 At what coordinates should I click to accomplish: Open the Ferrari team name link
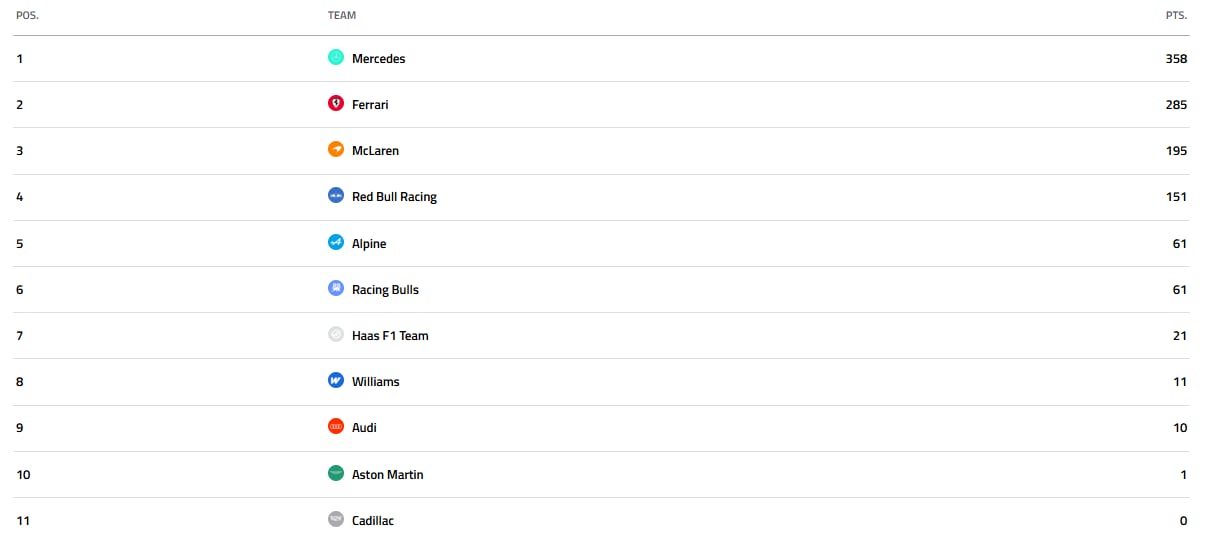click(370, 105)
